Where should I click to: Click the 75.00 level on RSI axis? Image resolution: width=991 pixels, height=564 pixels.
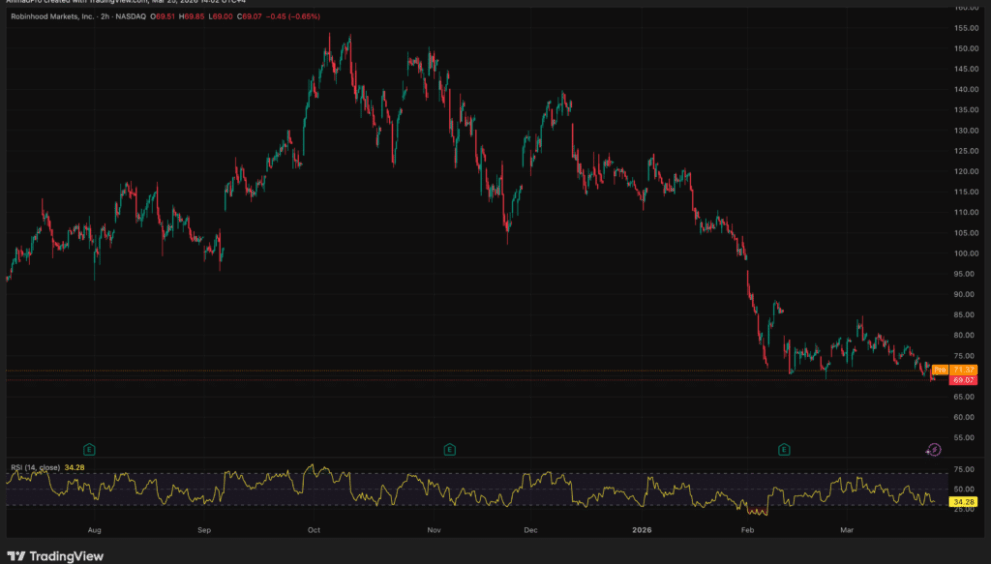click(964, 468)
